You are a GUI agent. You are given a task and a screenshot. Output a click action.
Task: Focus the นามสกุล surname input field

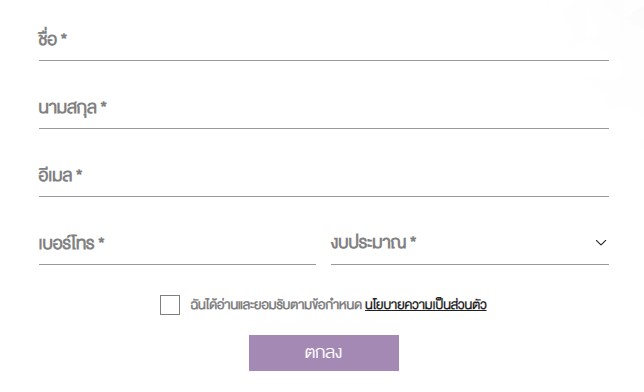coord(324,108)
